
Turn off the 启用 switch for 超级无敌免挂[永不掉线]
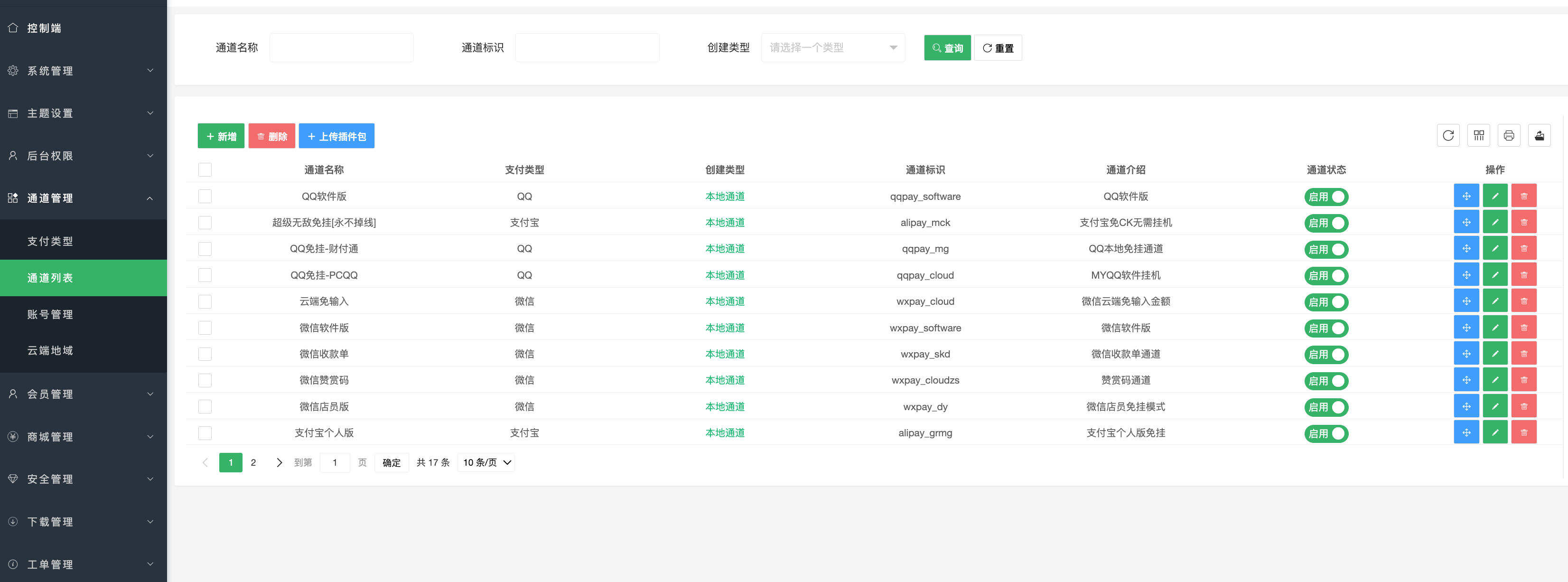click(1326, 223)
